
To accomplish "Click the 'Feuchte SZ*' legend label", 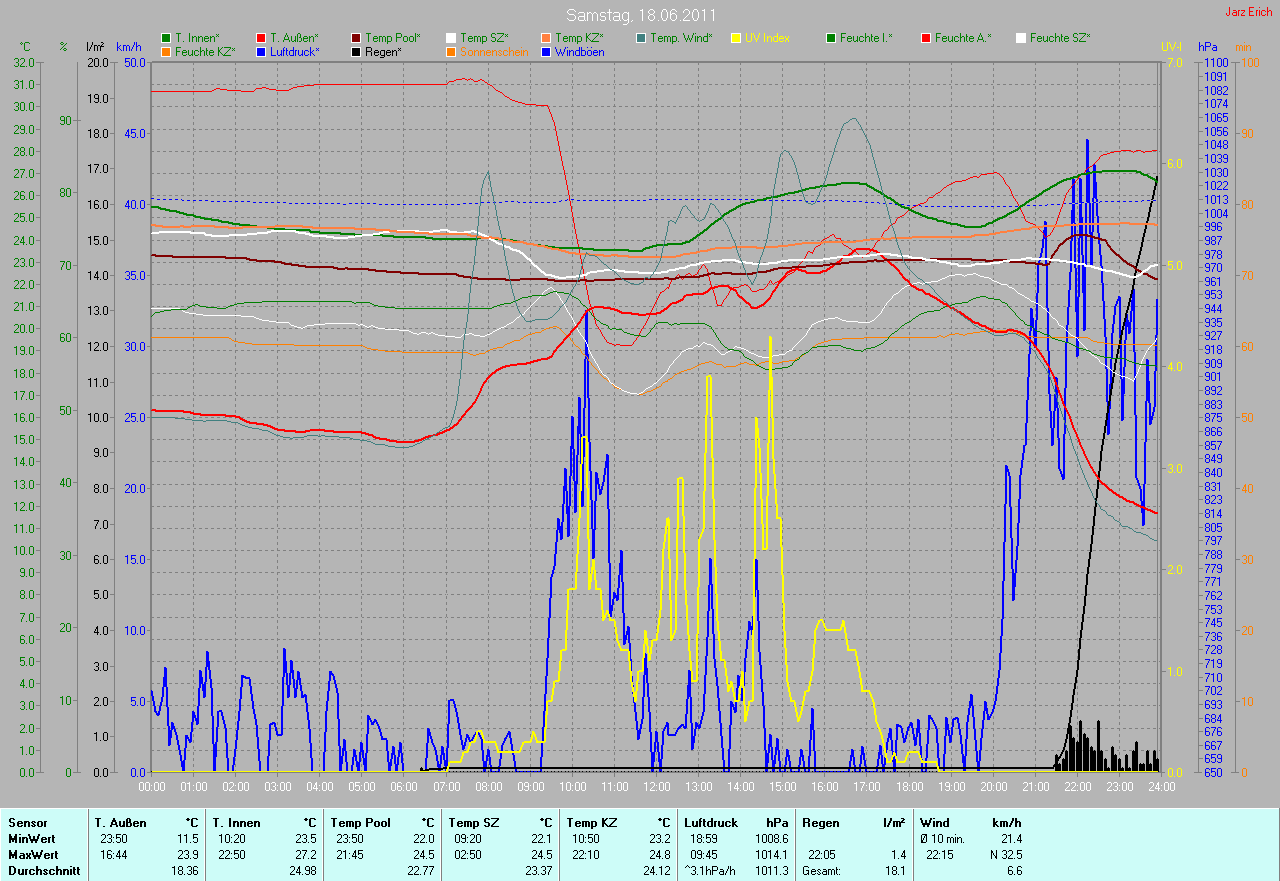I will (1060, 38).
